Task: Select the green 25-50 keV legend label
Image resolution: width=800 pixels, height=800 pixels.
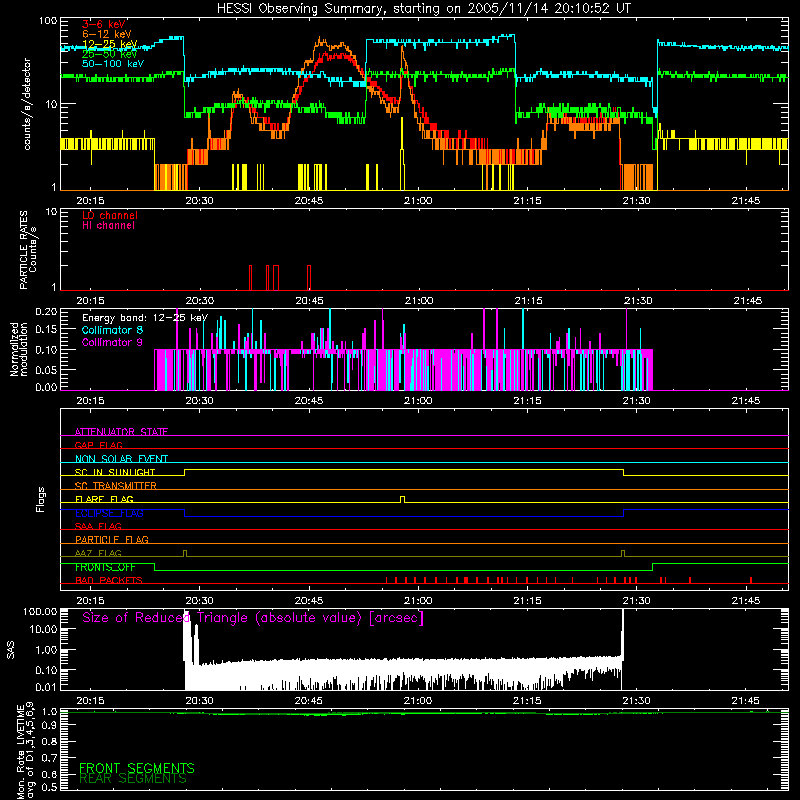Action: [110, 54]
